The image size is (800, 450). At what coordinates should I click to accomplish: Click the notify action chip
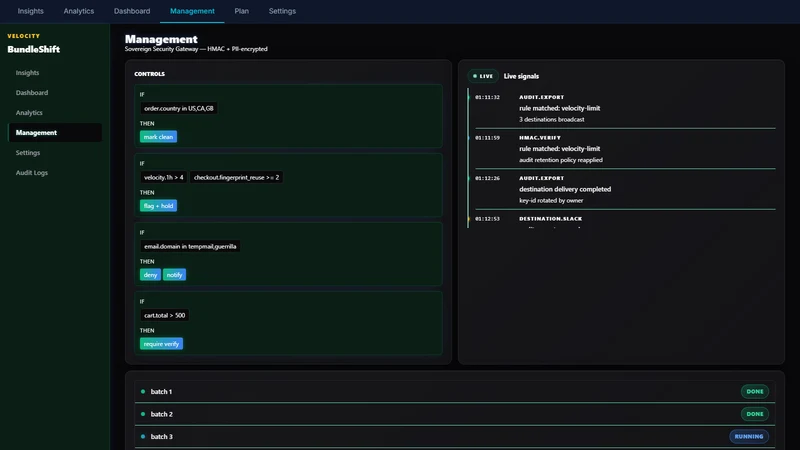pos(174,274)
